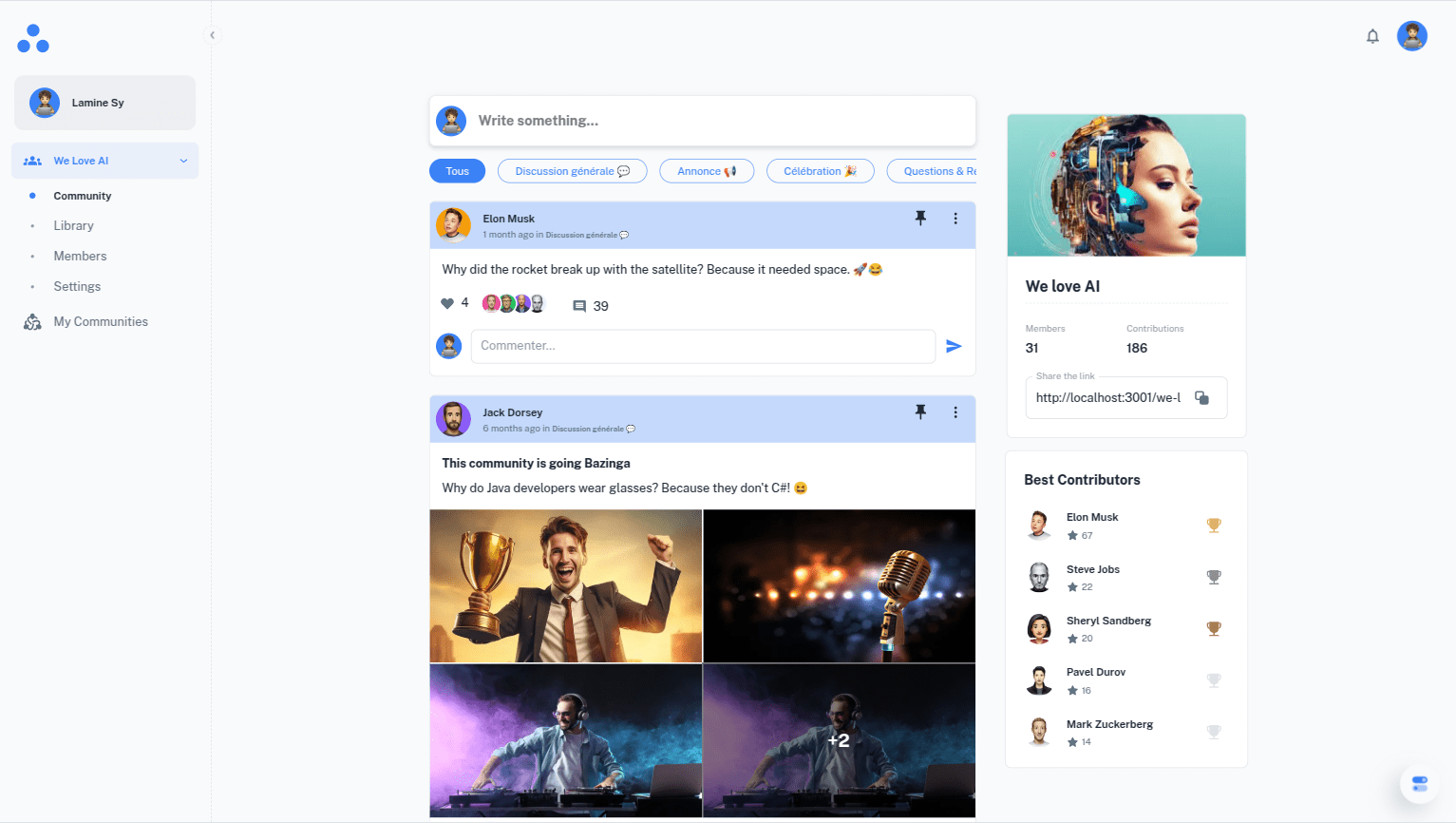The image size is (1456, 823).
Task: Open the profile avatar in top bar
Action: (1412, 36)
